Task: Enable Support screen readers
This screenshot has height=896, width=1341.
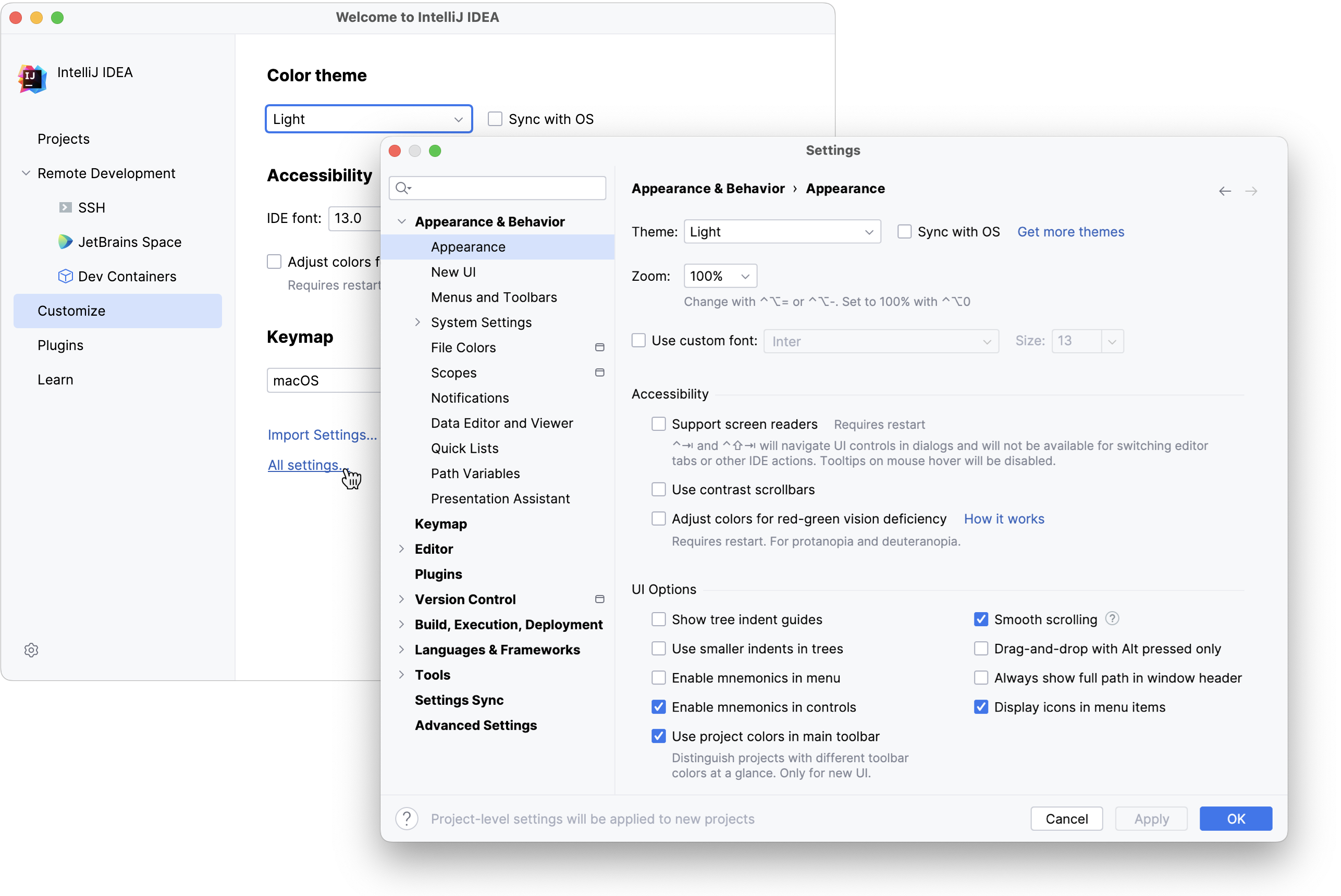Action: click(x=658, y=424)
